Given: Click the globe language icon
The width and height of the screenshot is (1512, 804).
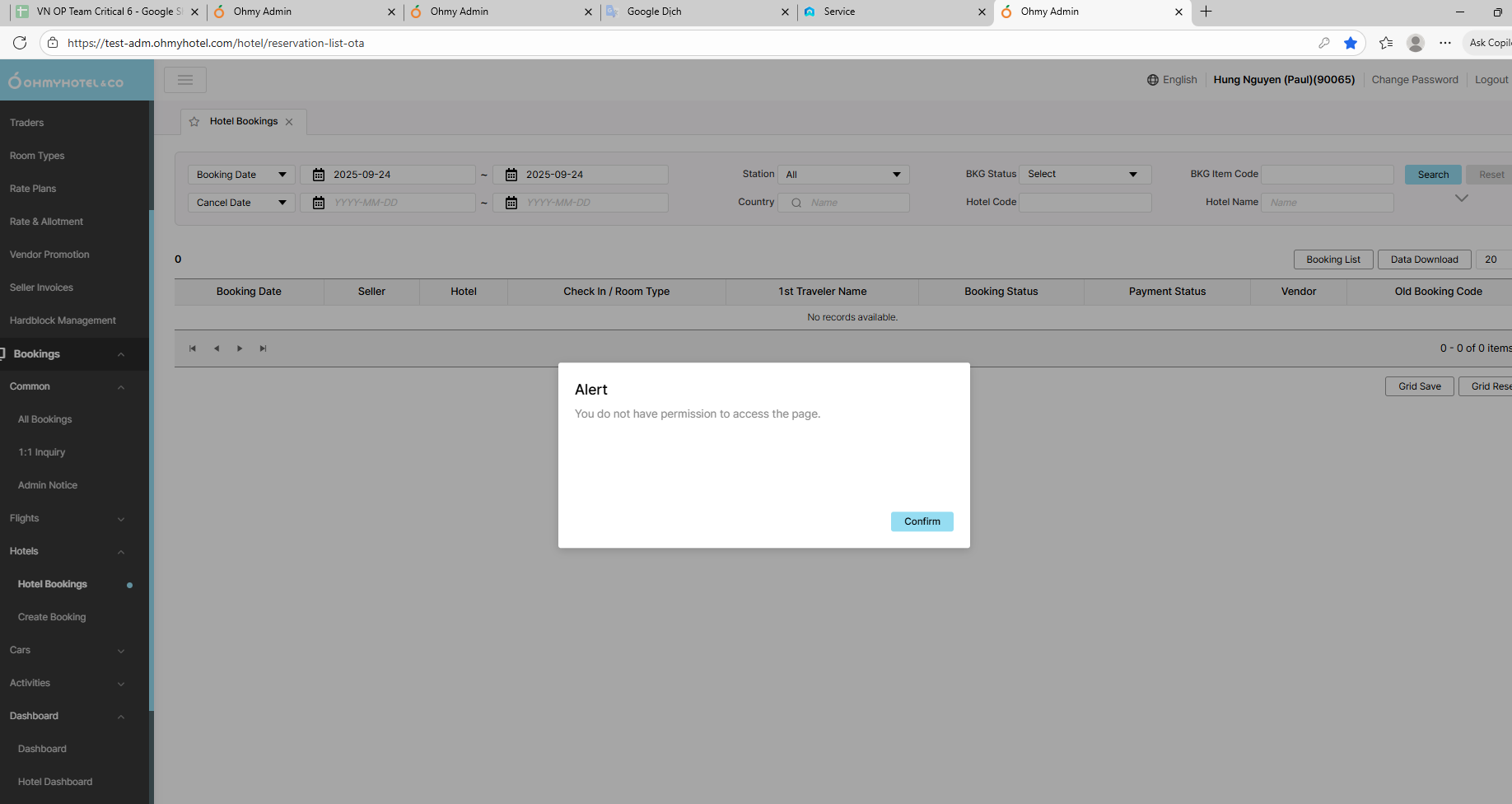Looking at the screenshot, I should tap(1153, 80).
